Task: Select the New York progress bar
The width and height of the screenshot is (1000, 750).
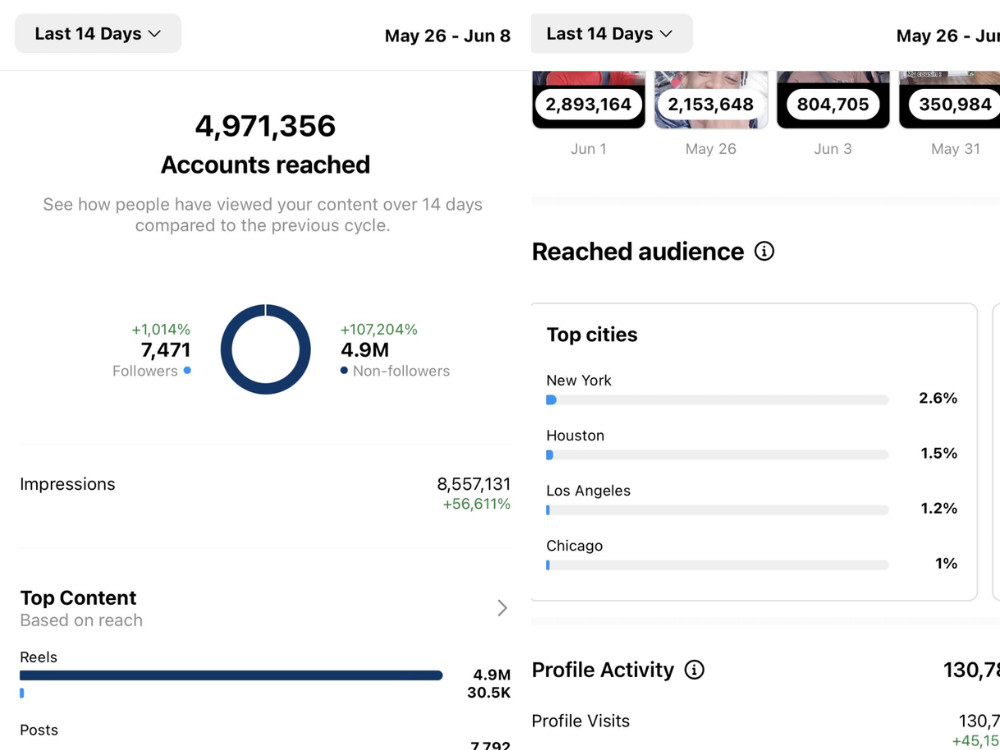Action: click(x=717, y=400)
